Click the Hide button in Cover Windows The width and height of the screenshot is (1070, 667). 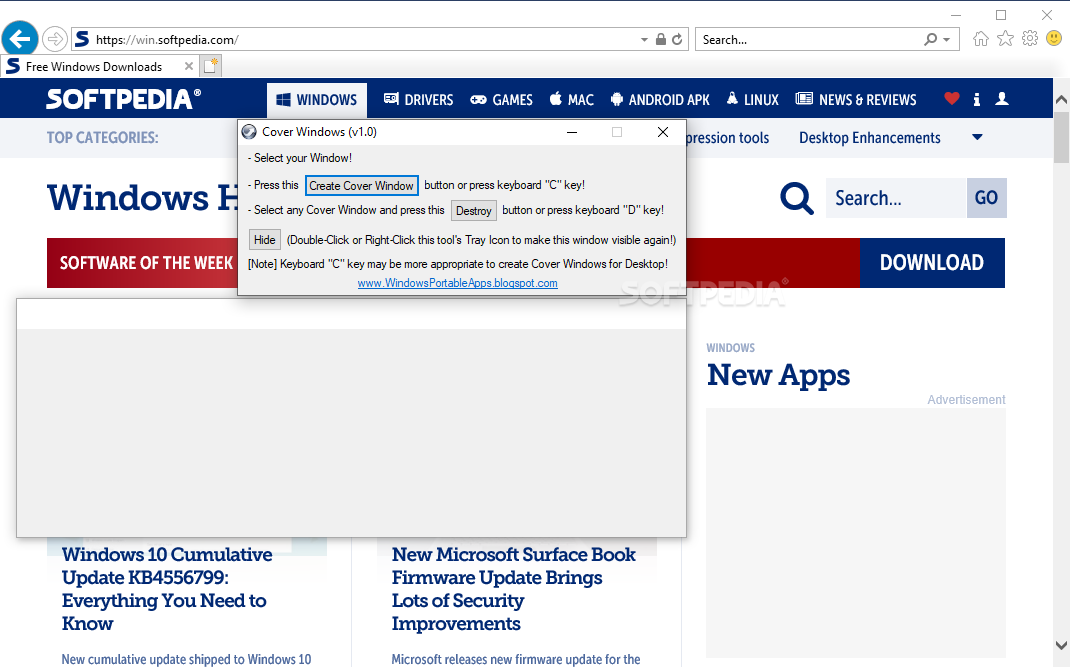[264, 240]
